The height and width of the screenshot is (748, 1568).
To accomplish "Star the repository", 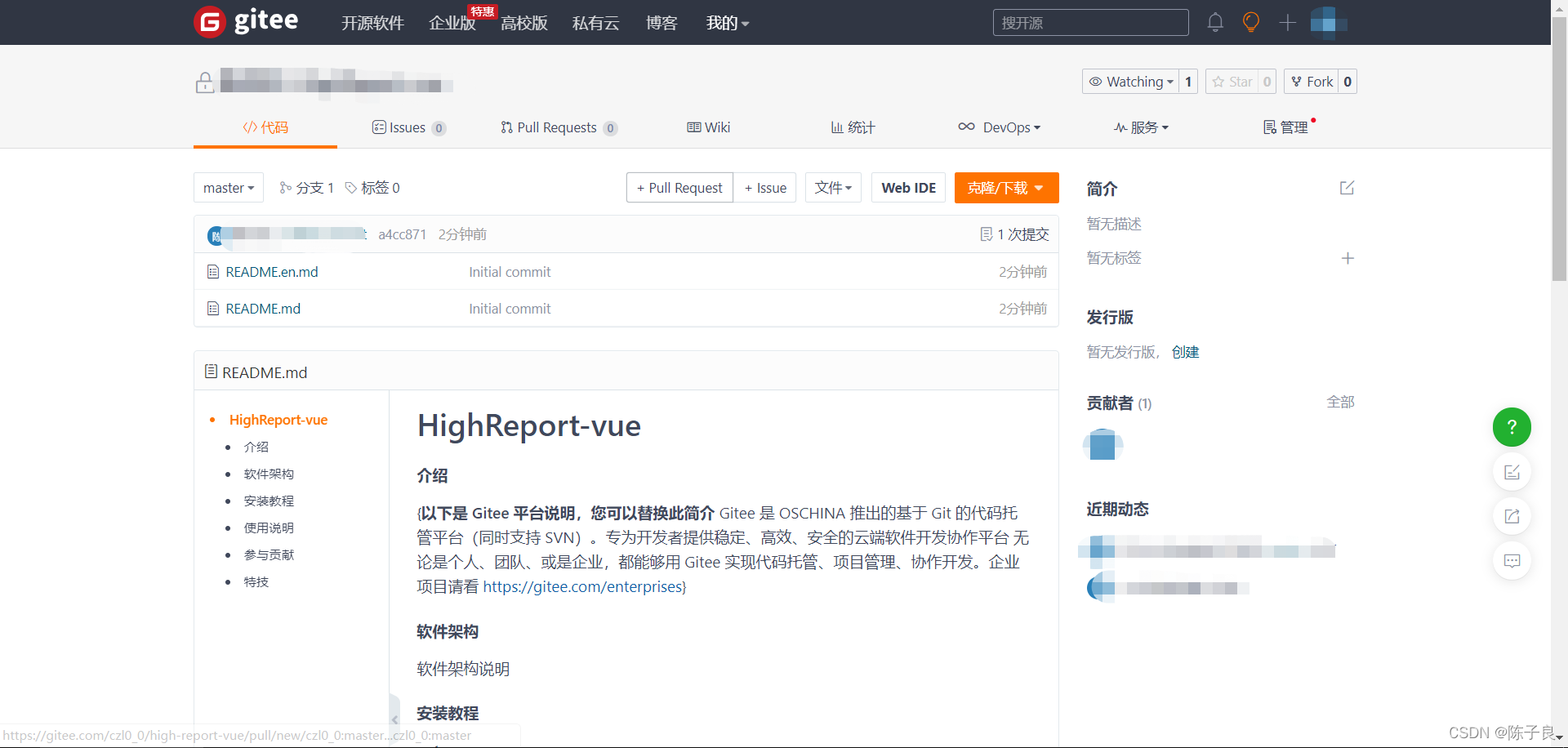I will [x=1232, y=82].
